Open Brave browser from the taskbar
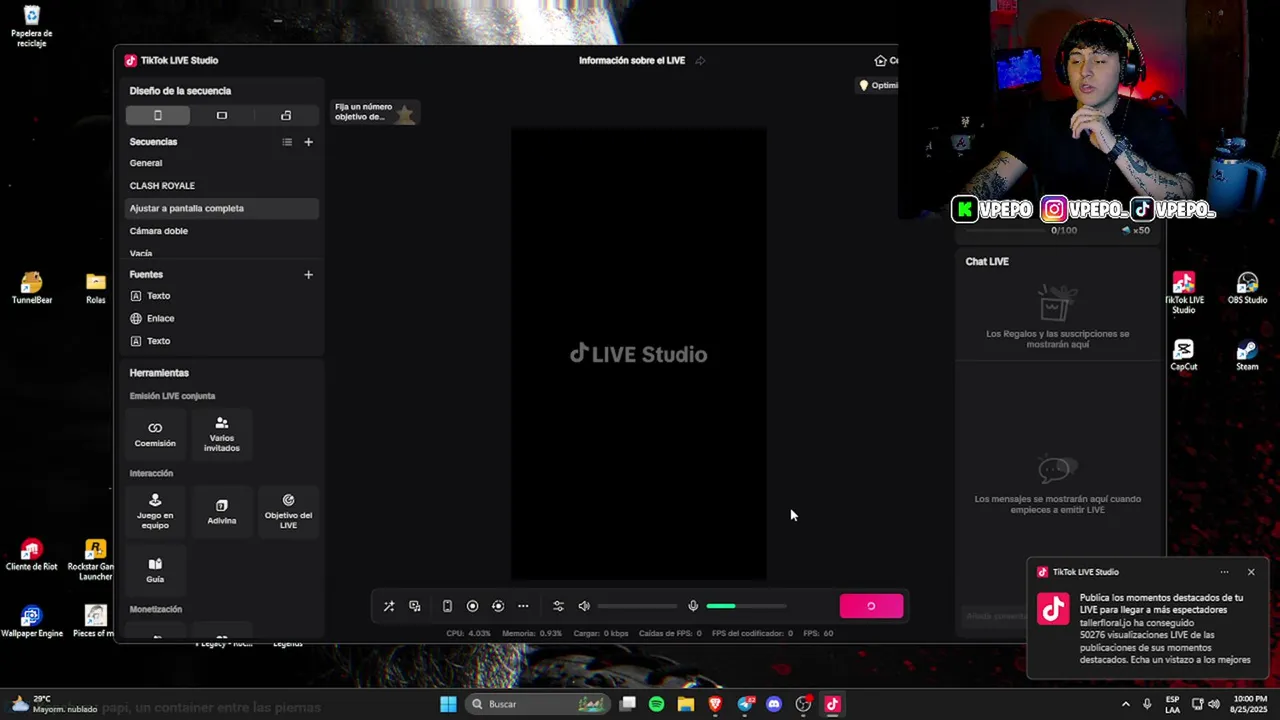 click(715, 704)
